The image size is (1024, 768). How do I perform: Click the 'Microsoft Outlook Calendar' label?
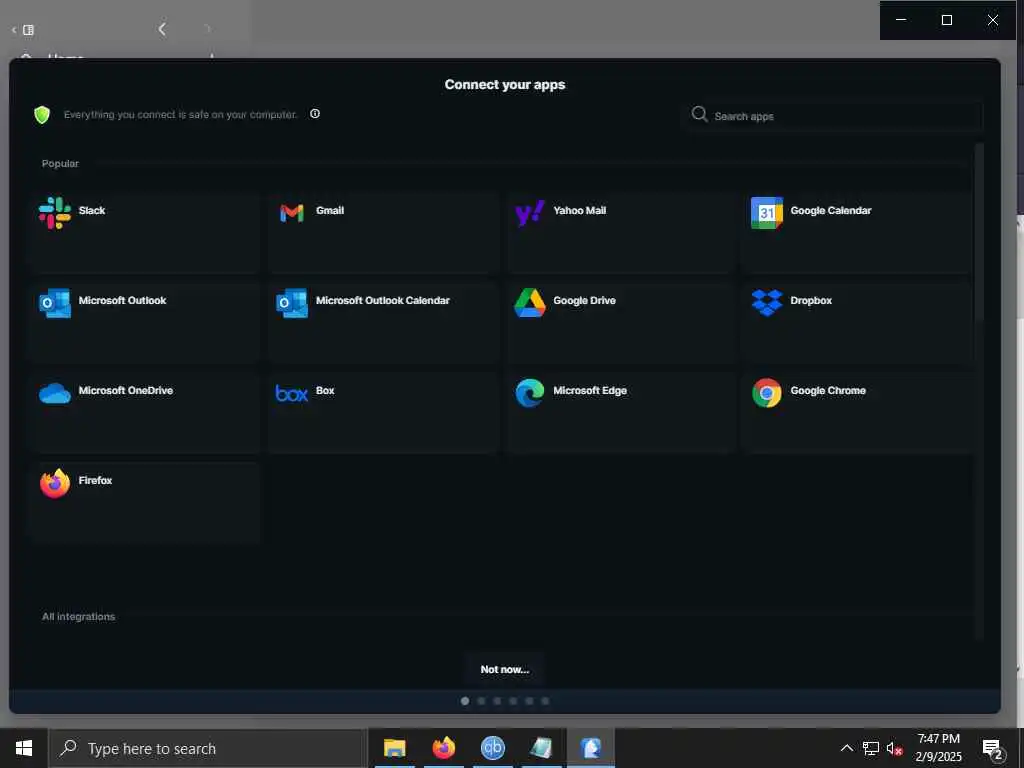383,300
